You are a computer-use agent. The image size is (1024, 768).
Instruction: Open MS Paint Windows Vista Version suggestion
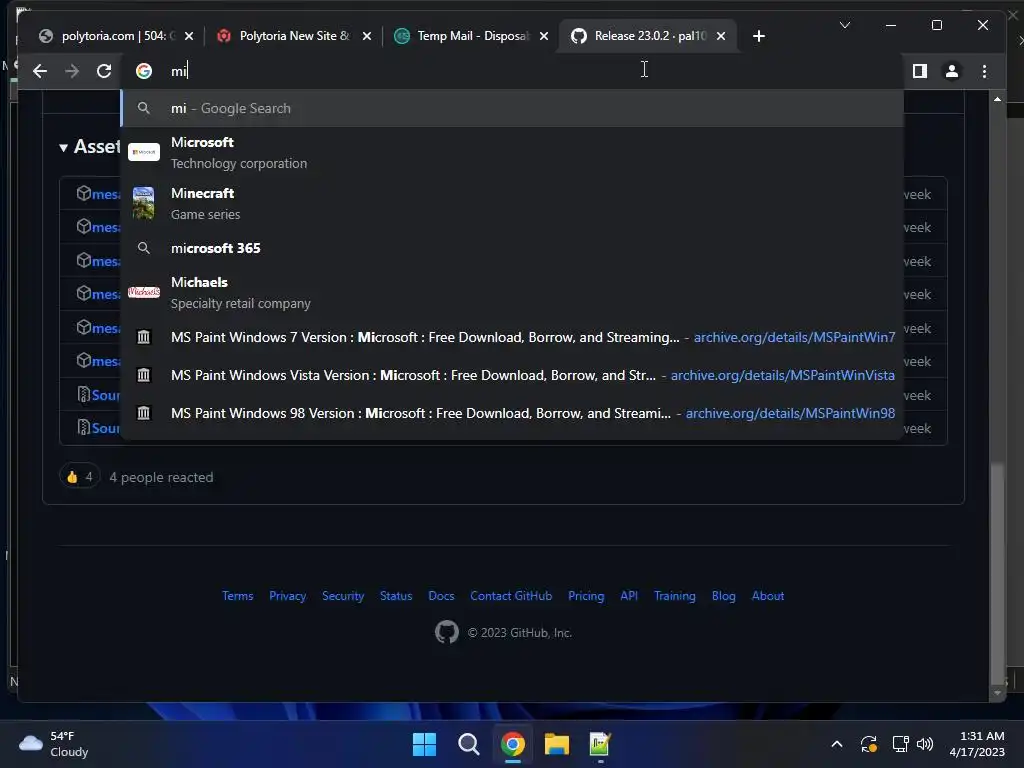point(512,375)
